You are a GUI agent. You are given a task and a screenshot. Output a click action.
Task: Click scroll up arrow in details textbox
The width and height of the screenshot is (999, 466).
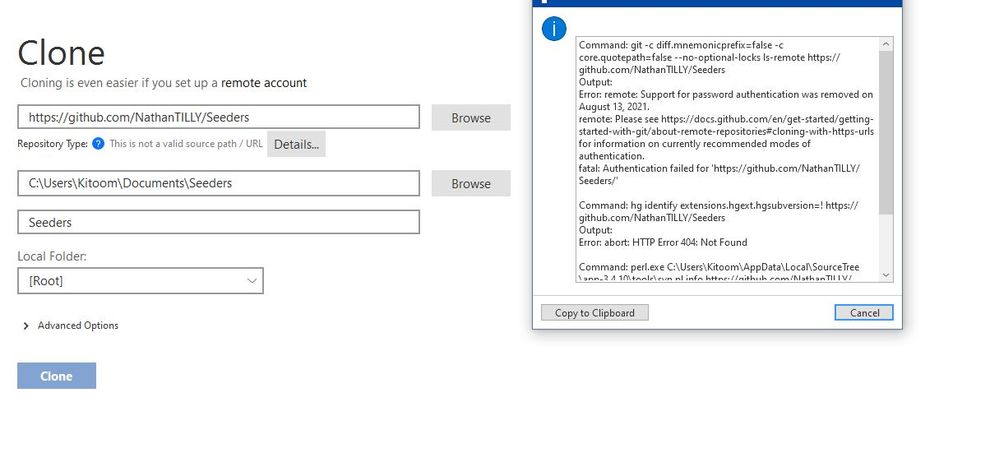coord(886,44)
